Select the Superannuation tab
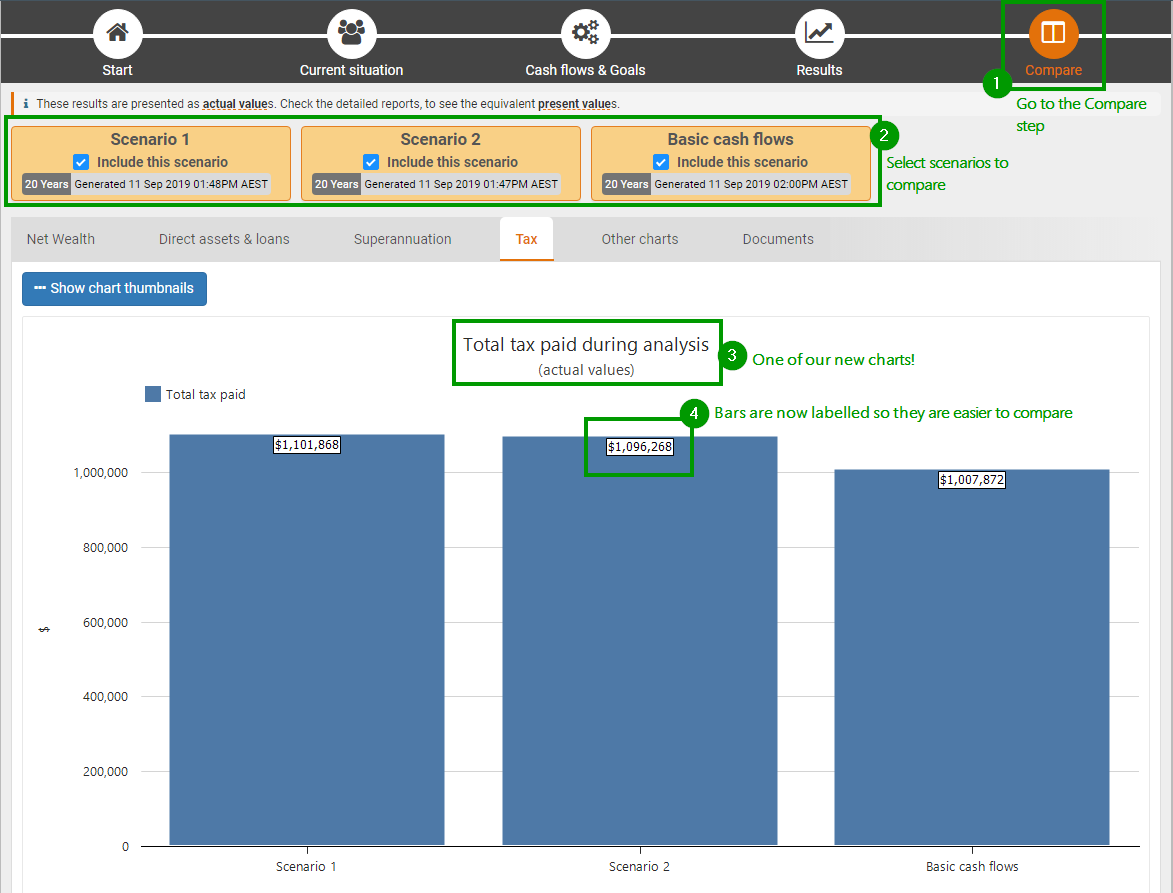Image resolution: width=1173 pixels, height=893 pixels. pos(402,239)
